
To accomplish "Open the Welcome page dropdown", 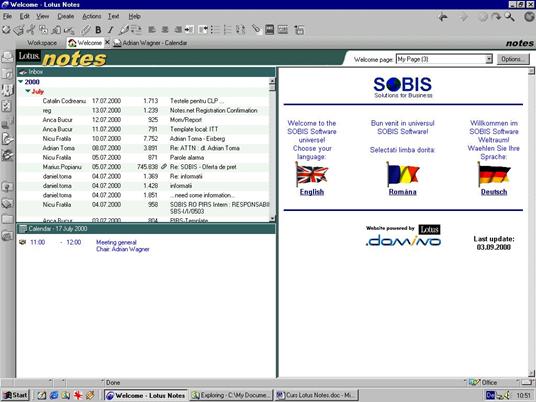I will (489, 59).
